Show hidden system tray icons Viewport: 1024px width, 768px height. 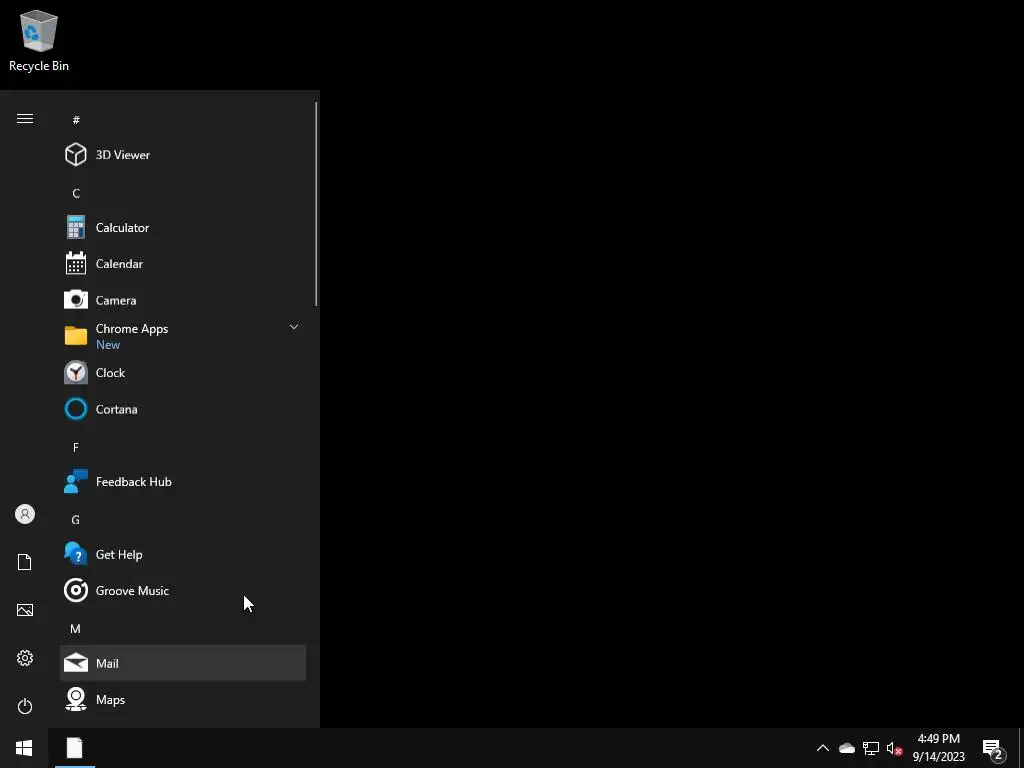(x=823, y=748)
